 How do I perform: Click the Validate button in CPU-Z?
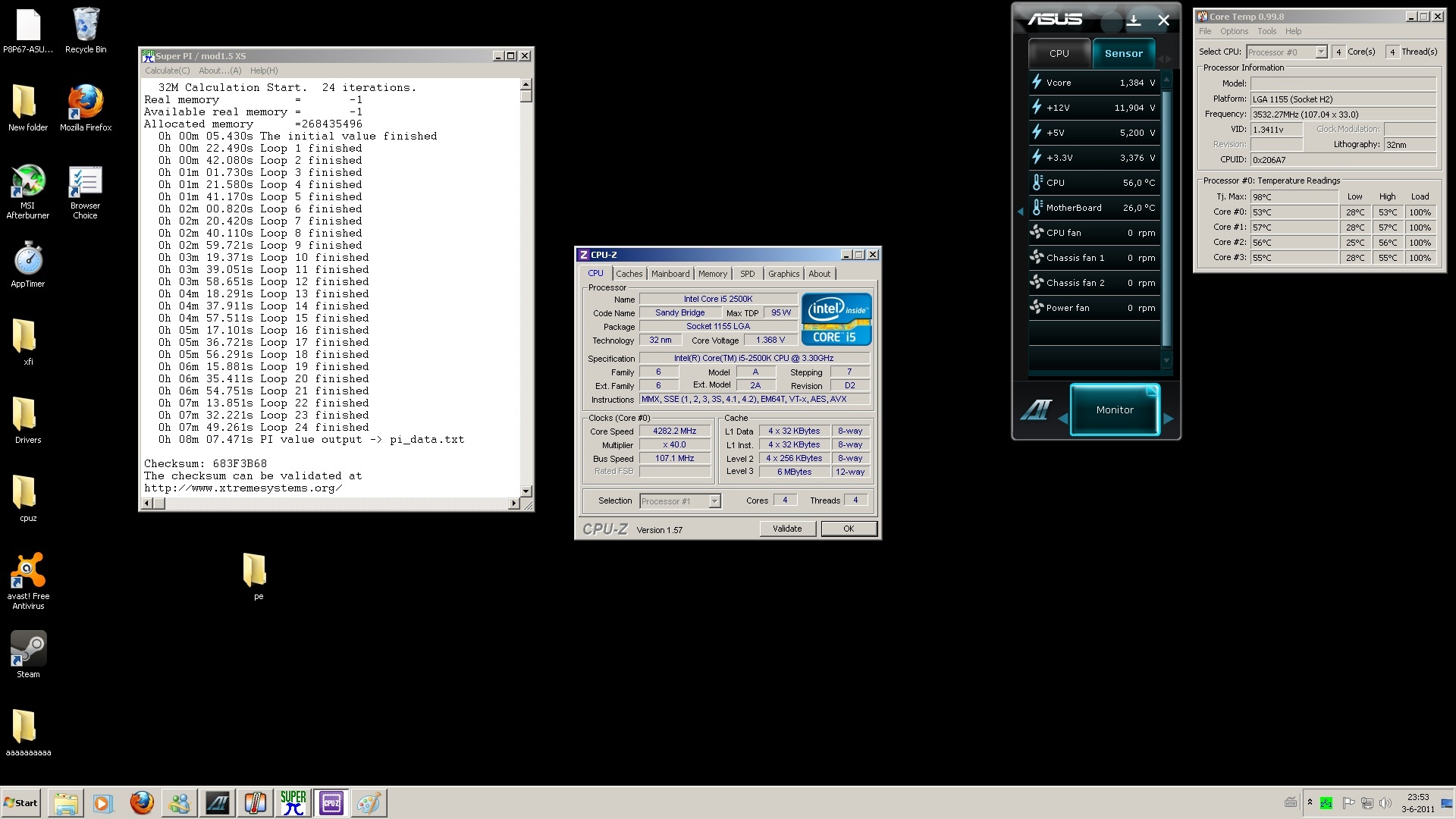(787, 529)
